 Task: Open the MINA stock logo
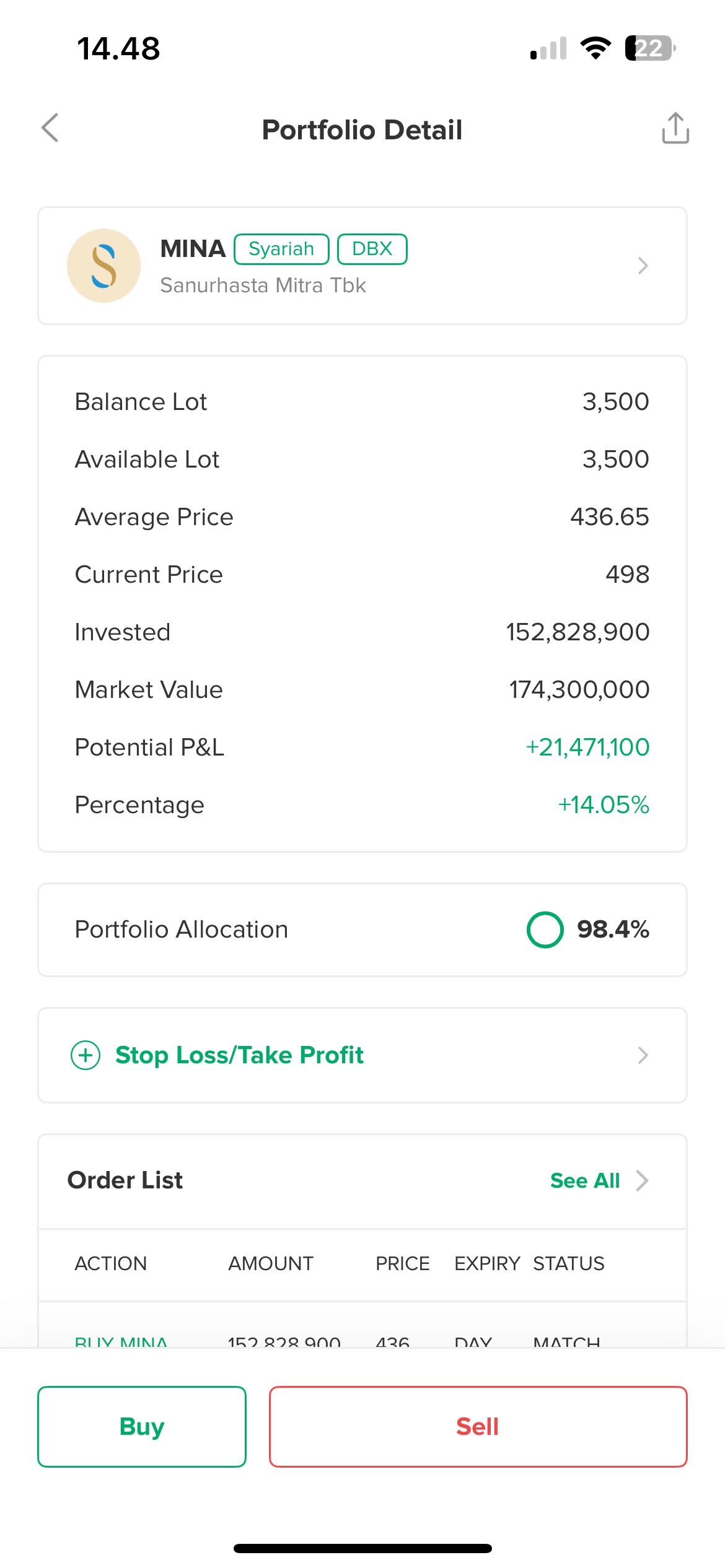pos(103,266)
